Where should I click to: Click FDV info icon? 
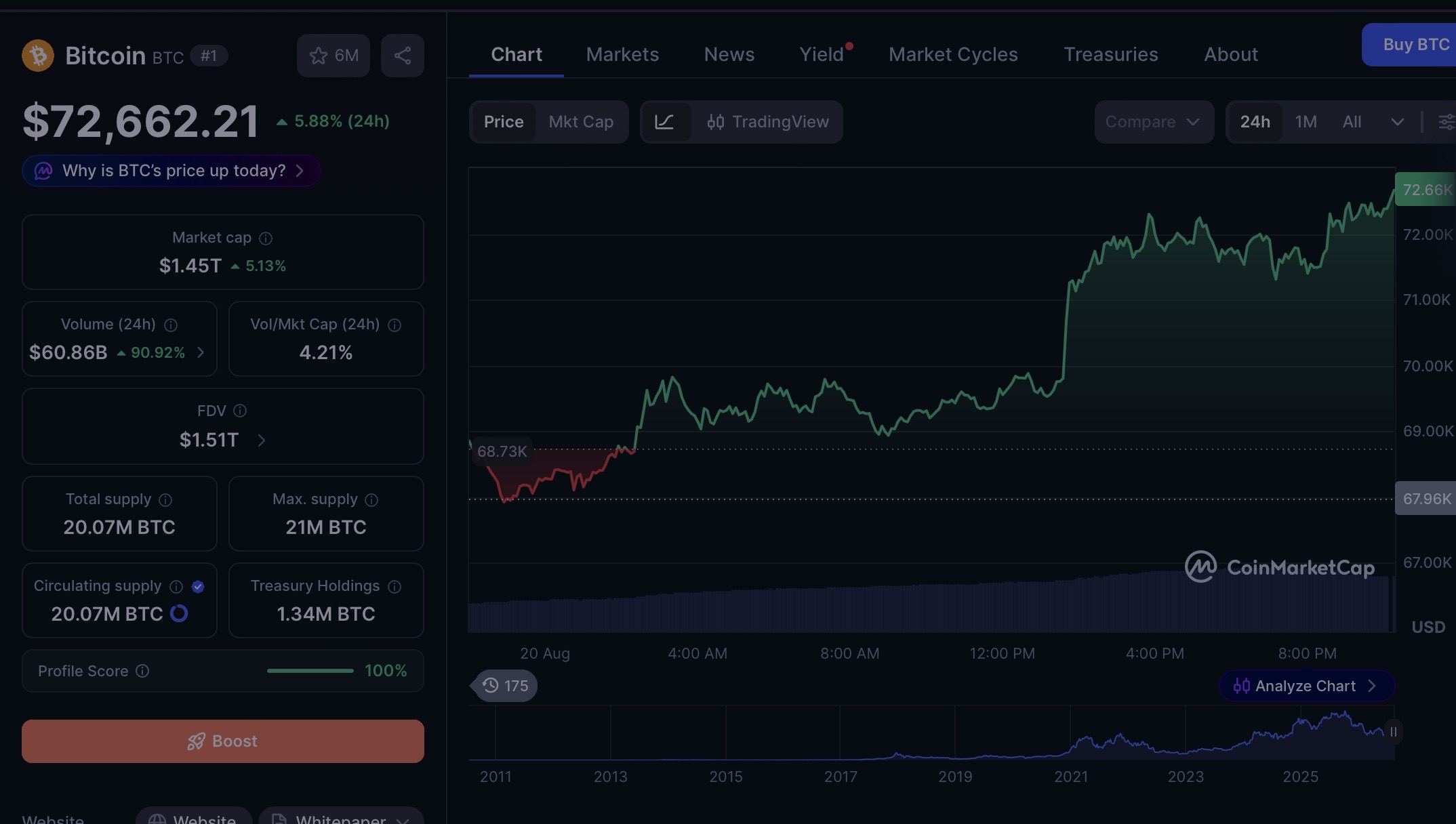pyautogui.click(x=240, y=411)
